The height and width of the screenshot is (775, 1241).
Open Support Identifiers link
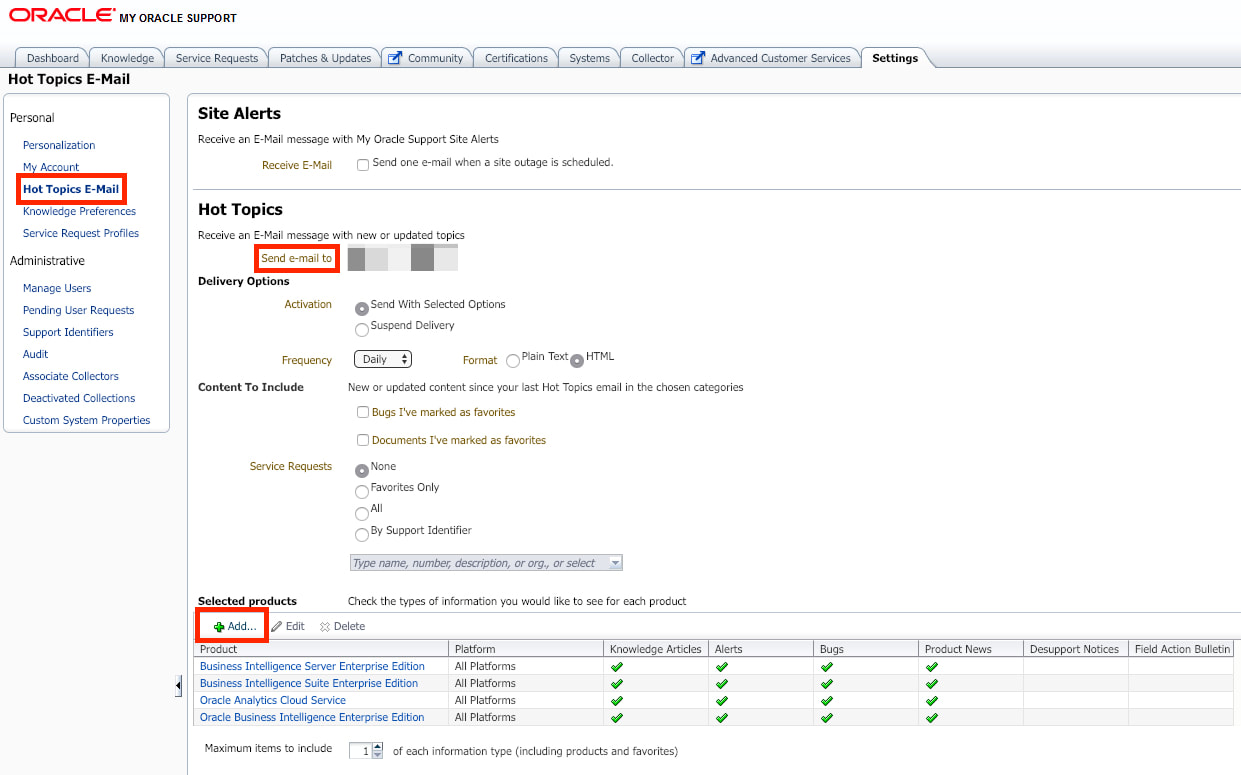click(x=68, y=332)
